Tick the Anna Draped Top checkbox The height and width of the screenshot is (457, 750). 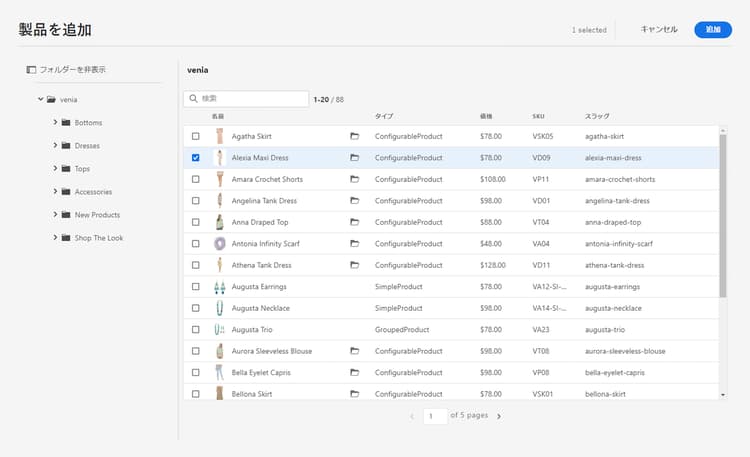coord(196,222)
